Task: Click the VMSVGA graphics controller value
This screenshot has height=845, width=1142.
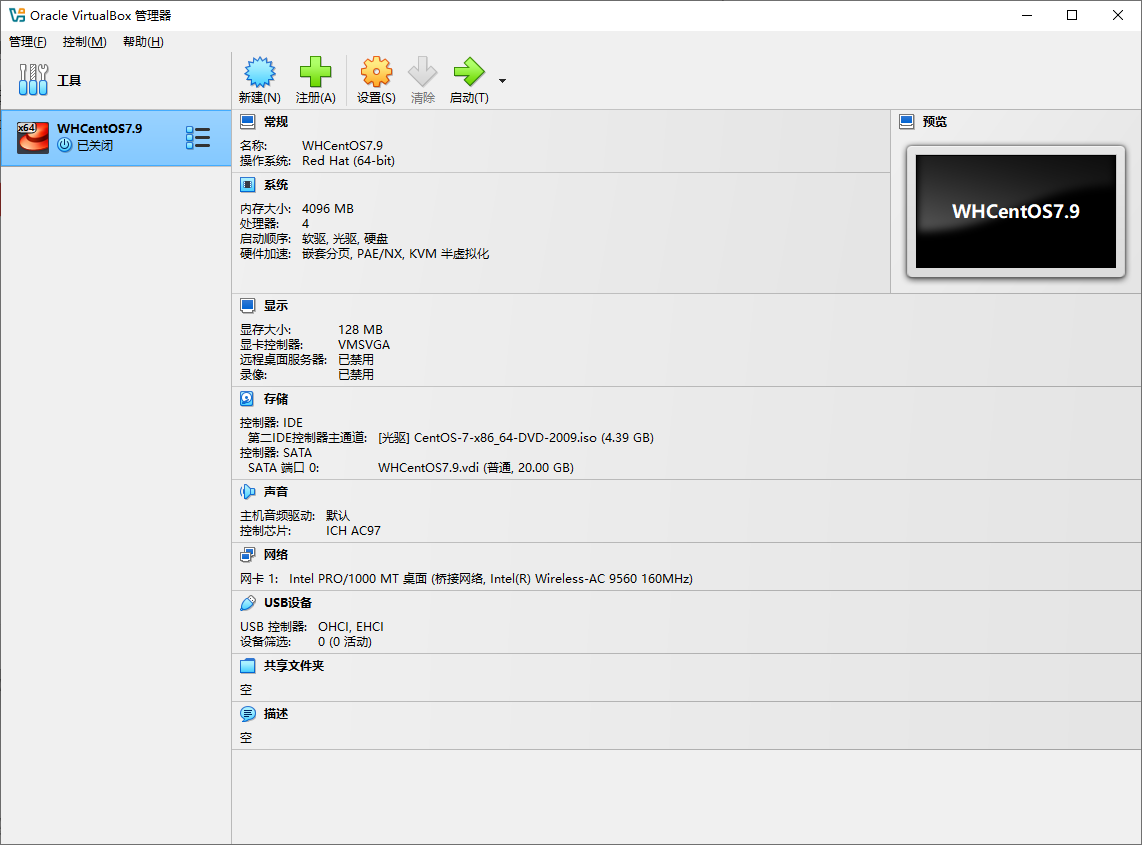Action: click(364, 345)
